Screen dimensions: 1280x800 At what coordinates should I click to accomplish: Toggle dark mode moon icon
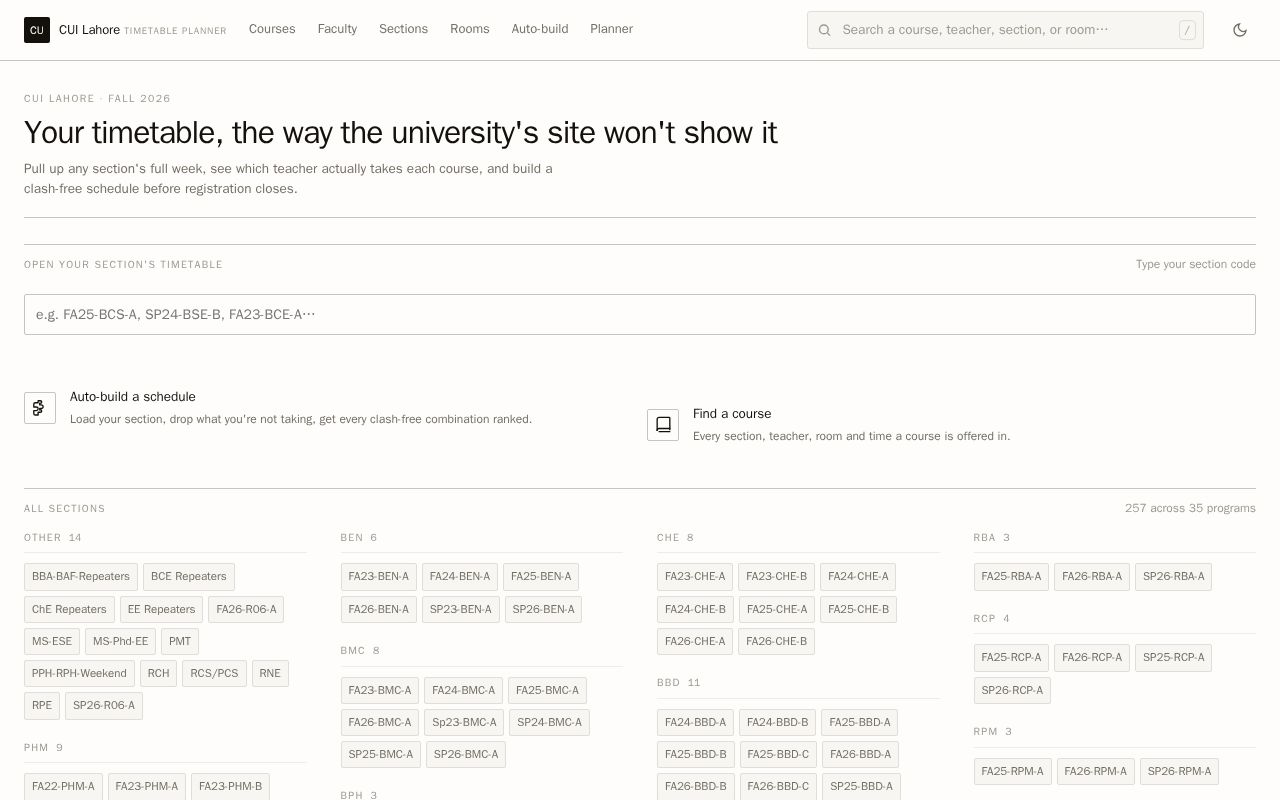pyautogui.click(x=1240, y=30)
